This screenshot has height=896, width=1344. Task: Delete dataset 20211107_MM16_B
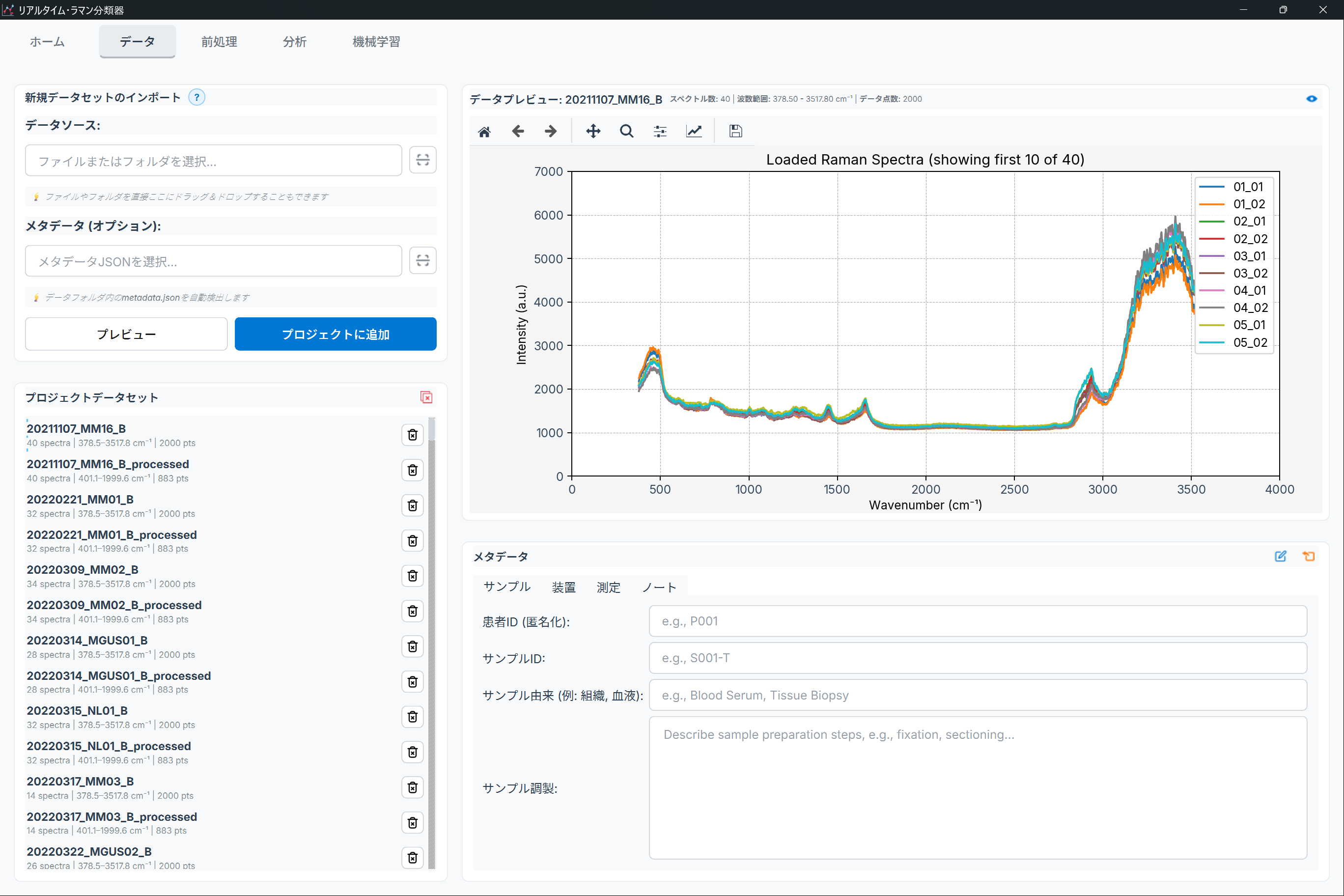click(x=413, y=435)
